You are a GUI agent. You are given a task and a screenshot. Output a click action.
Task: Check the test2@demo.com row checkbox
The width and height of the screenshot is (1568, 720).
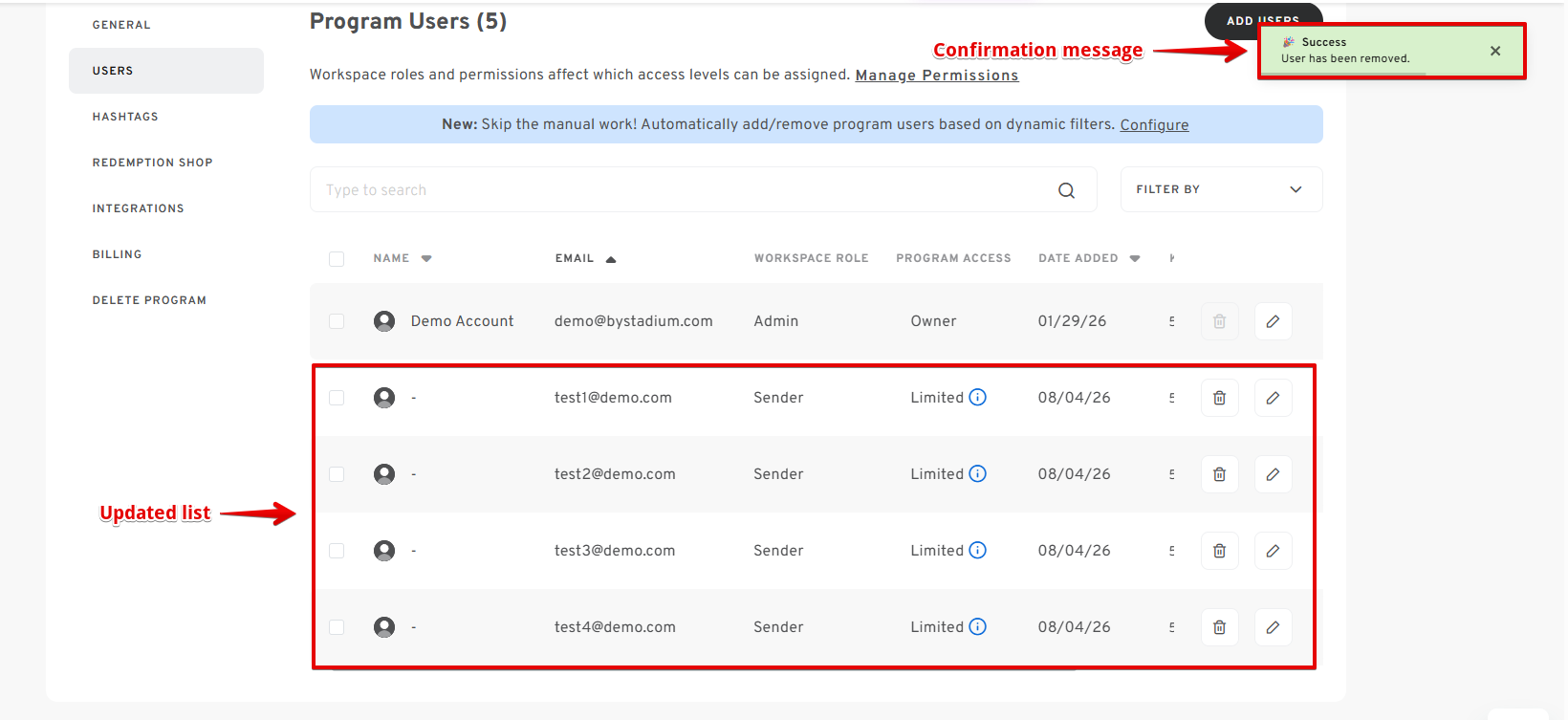coord(337,474)
